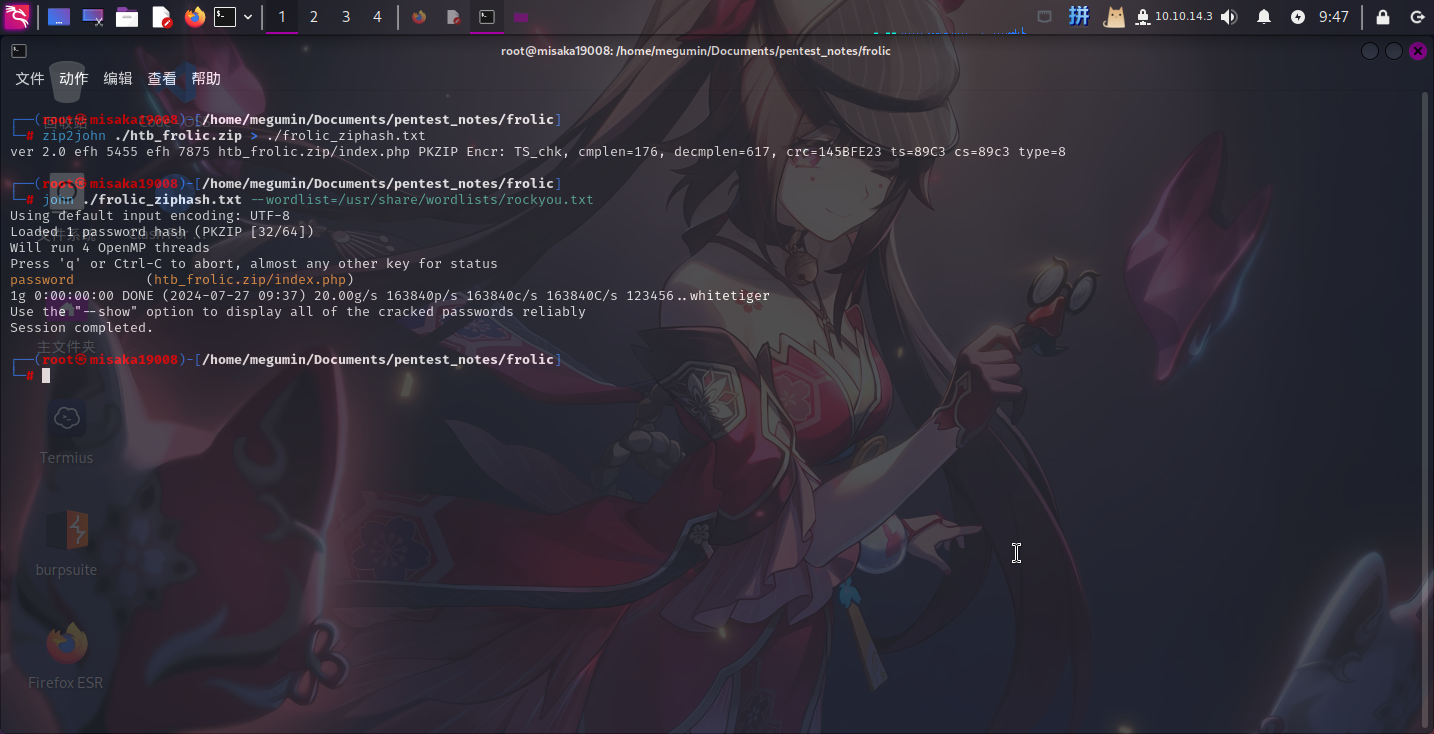This screenshot has height=734, width=1434.
Task: Click the cat tray icon
Action: coord(1114,17)
